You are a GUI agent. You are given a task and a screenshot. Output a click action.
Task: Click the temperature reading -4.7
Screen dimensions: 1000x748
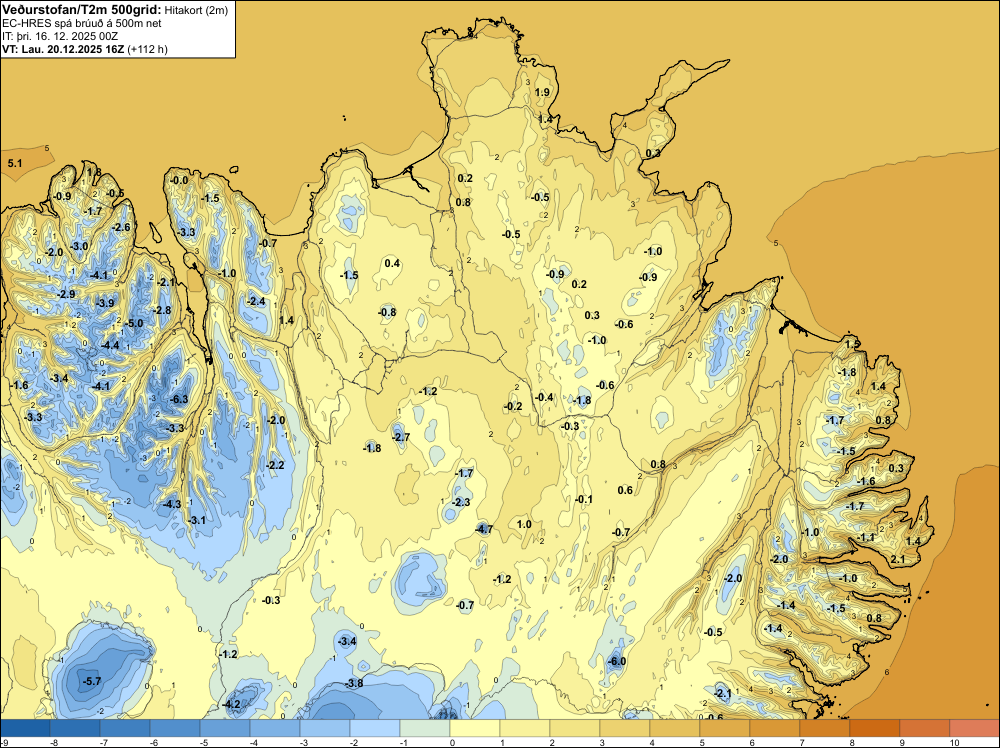click(484, 529)
